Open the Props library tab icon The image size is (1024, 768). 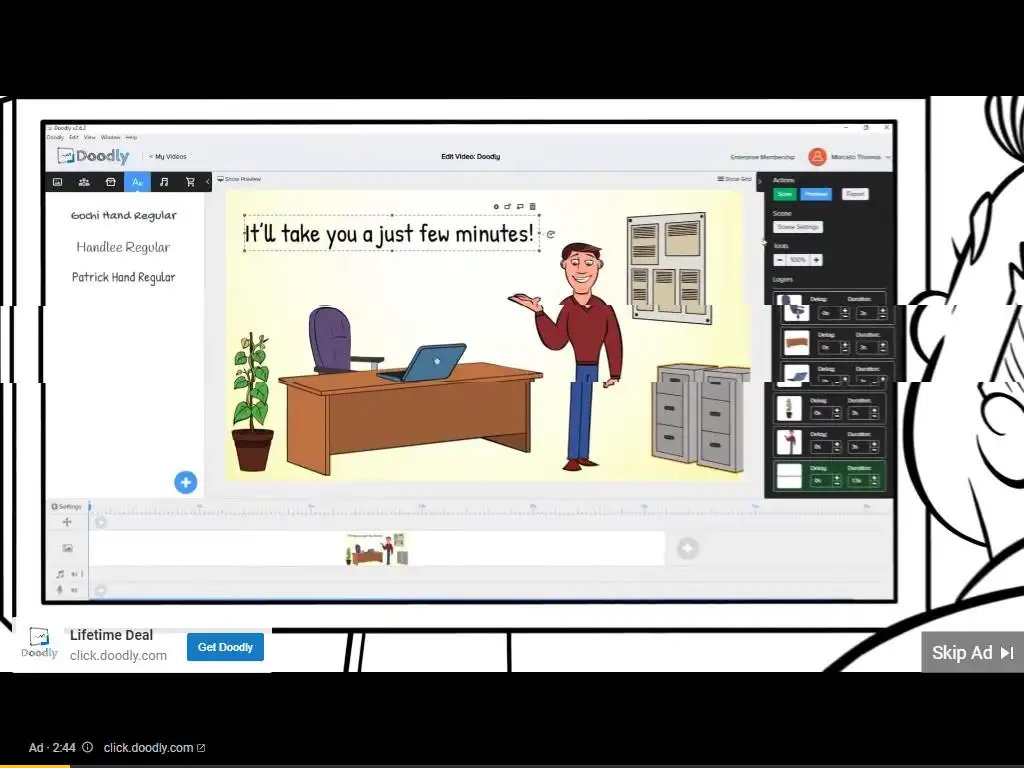pyautogui.click(x=110, y=182)
